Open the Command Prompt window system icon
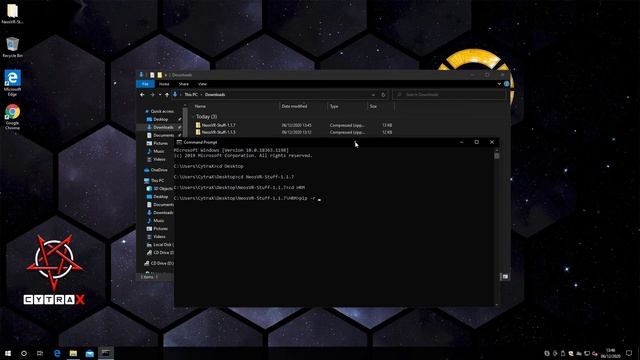 coord(179,142)
